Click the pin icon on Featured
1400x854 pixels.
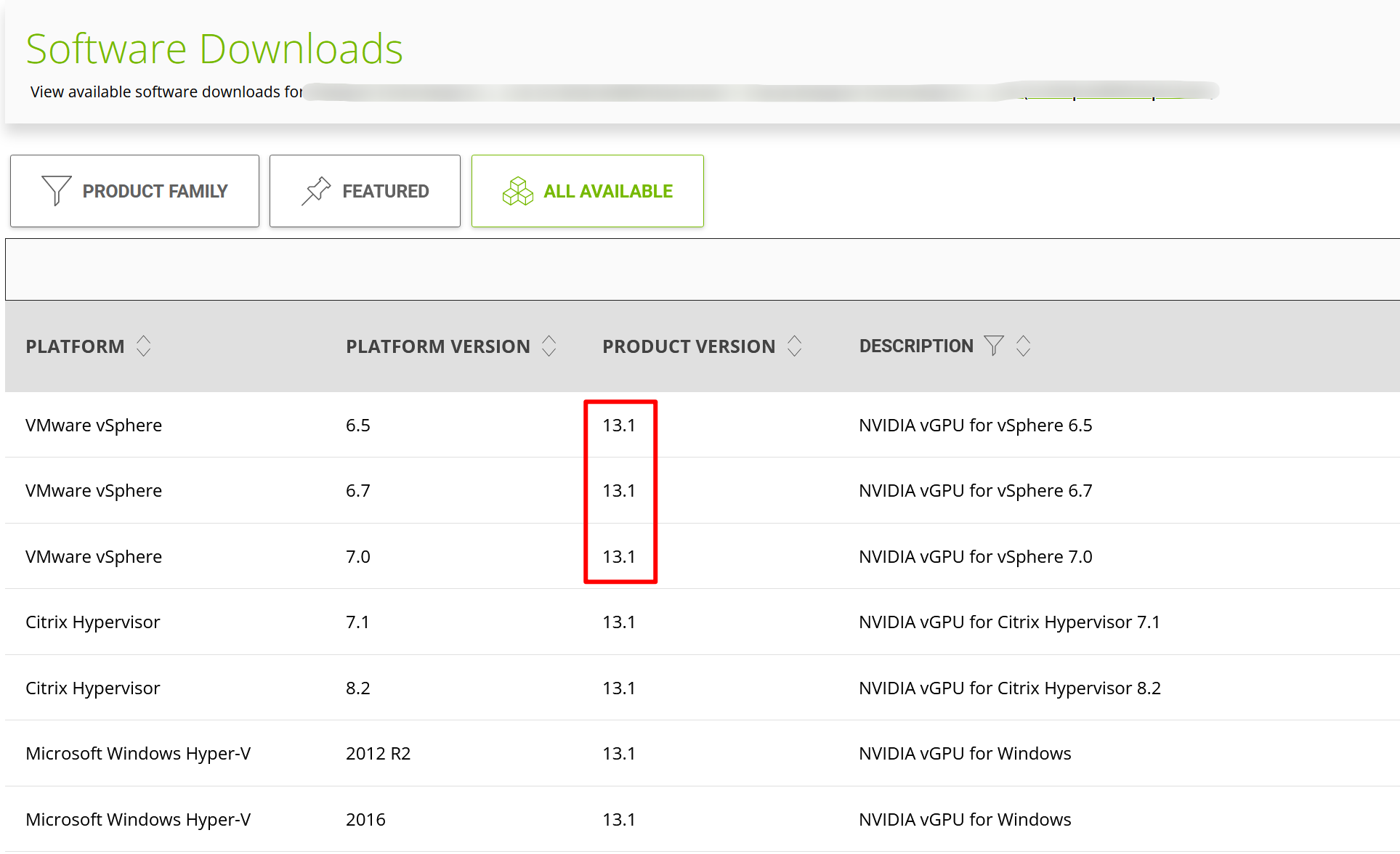(x=316, y=191)
